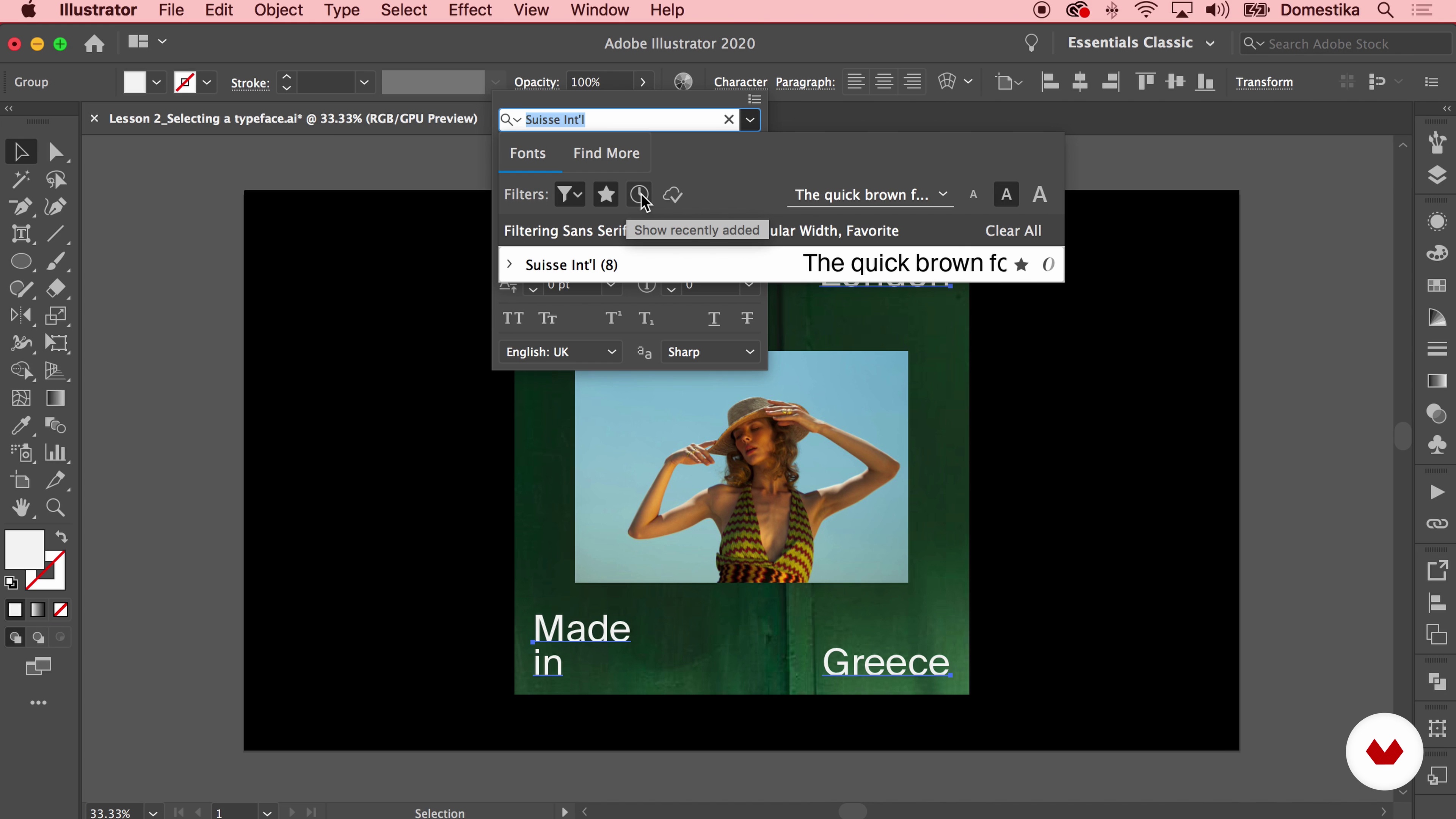Image resolution: width=1456 pixels, height=819 pixels.
Task: Click the Edit Toolbar three dots
Action: [38, 703]
